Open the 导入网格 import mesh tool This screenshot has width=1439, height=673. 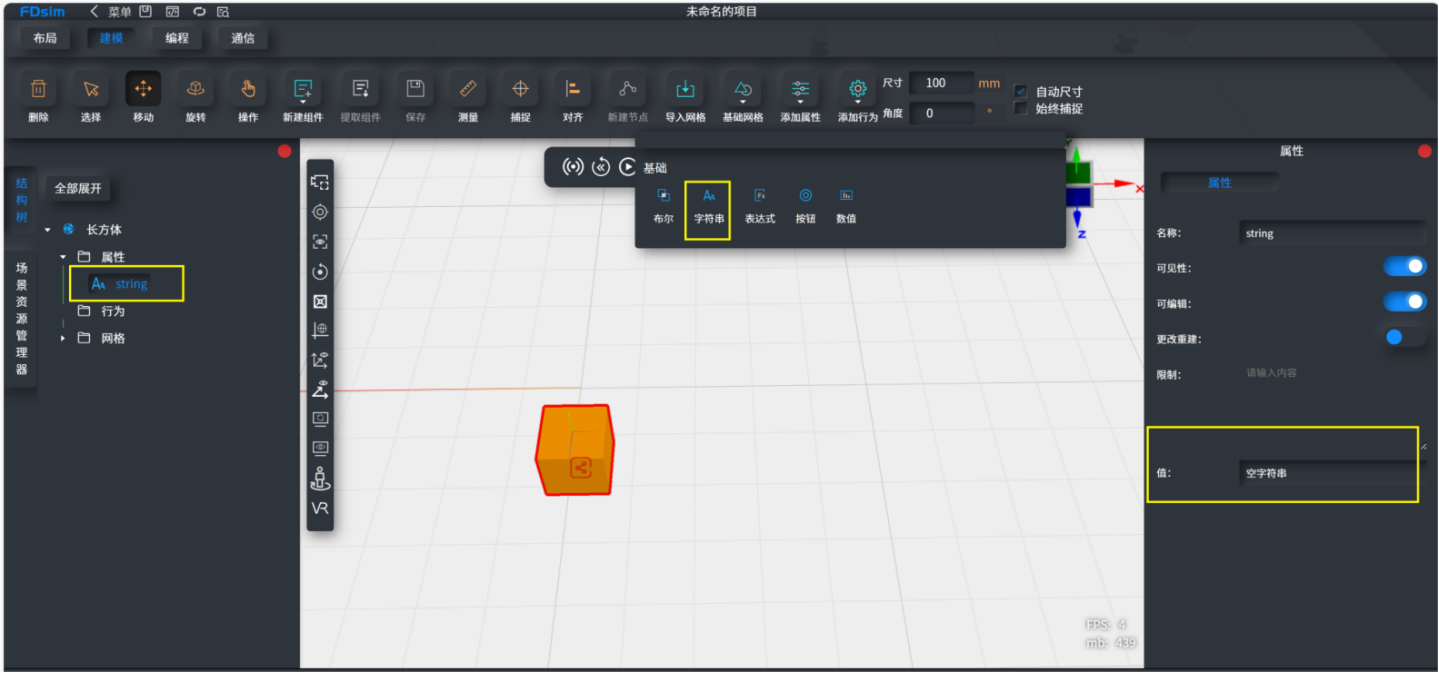tap(685, 89)
